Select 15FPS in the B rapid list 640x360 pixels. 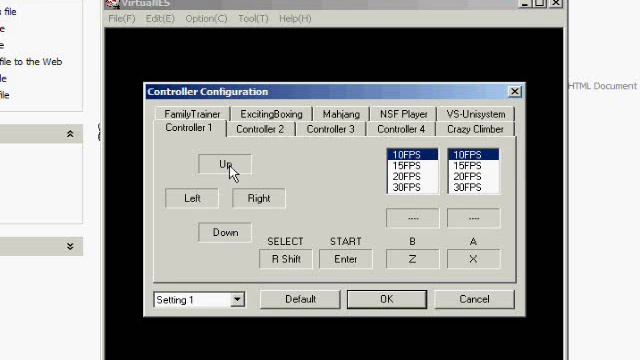pos(413,166)
